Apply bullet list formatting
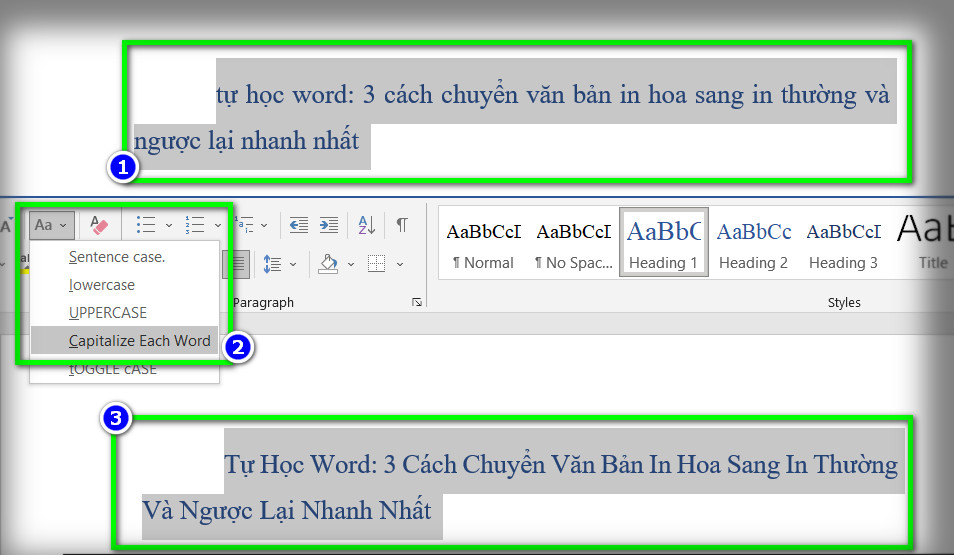Image resolution: width=954 pixels, height=555 pixels. [146, 225]
